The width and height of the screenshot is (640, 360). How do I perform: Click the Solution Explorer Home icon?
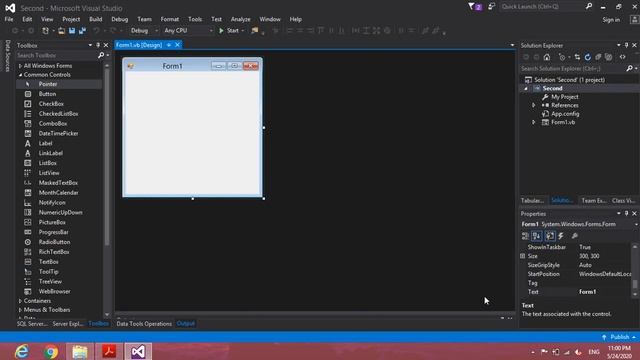click(x=547, y=57)
